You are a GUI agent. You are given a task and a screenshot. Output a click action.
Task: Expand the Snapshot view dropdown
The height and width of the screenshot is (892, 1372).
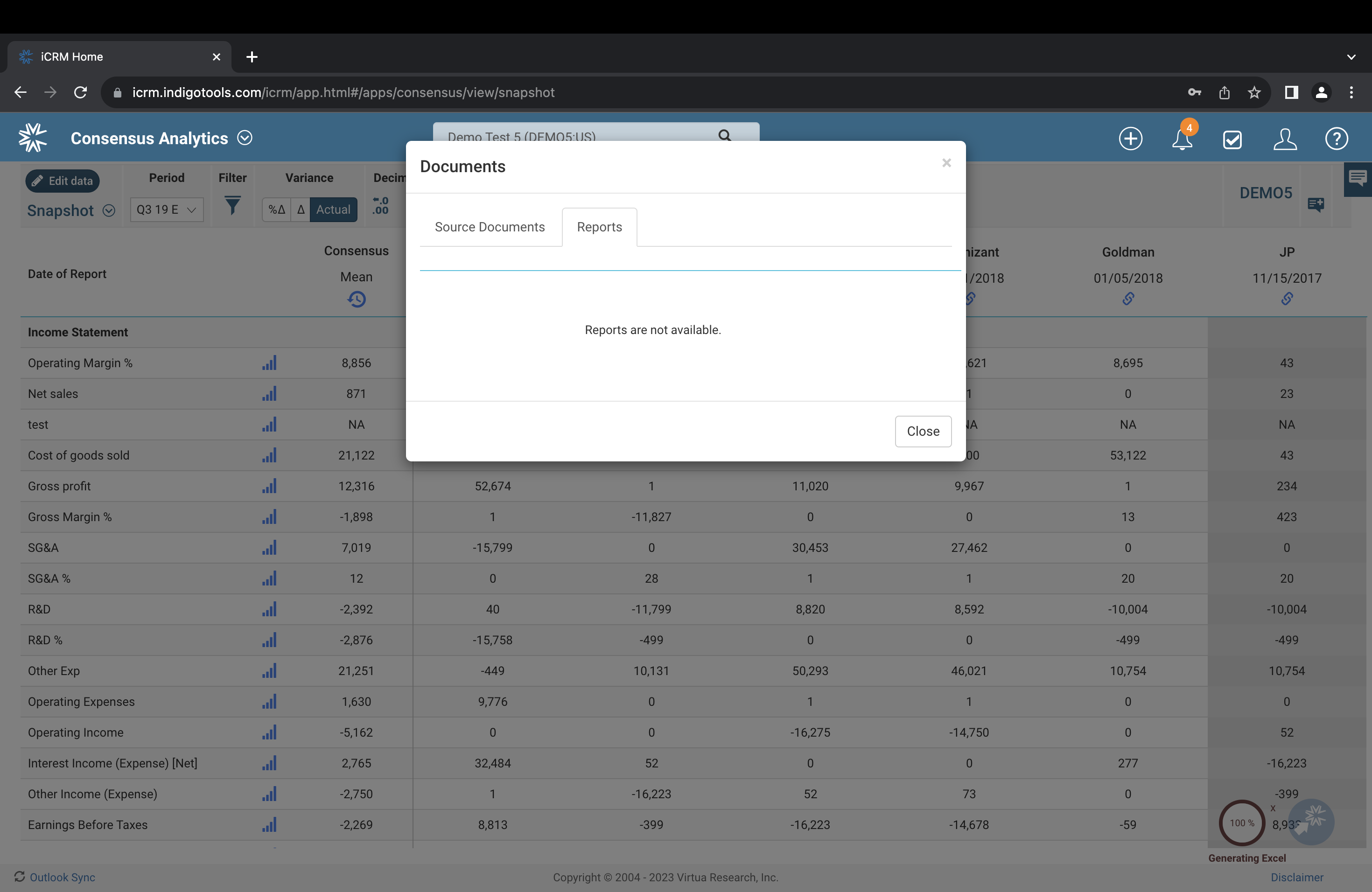click(109, 211)
